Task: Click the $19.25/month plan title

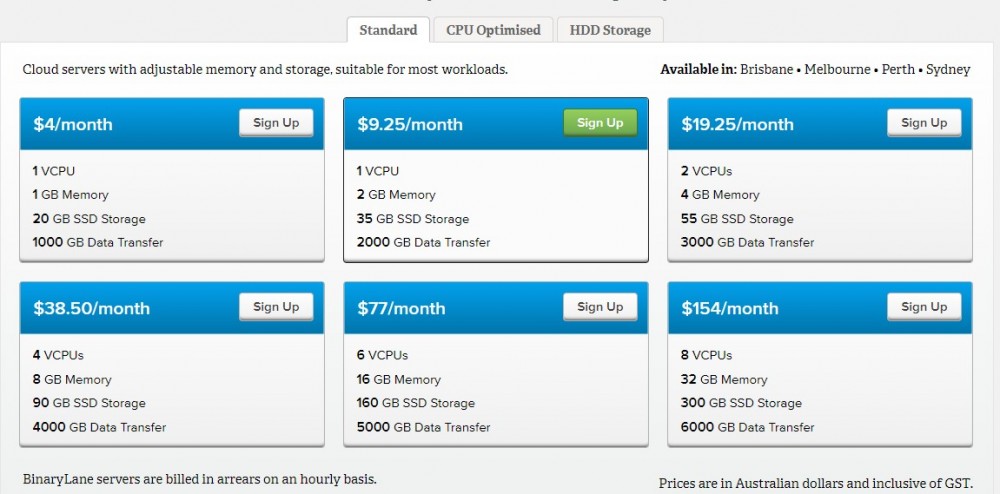Action: [737, 125]
